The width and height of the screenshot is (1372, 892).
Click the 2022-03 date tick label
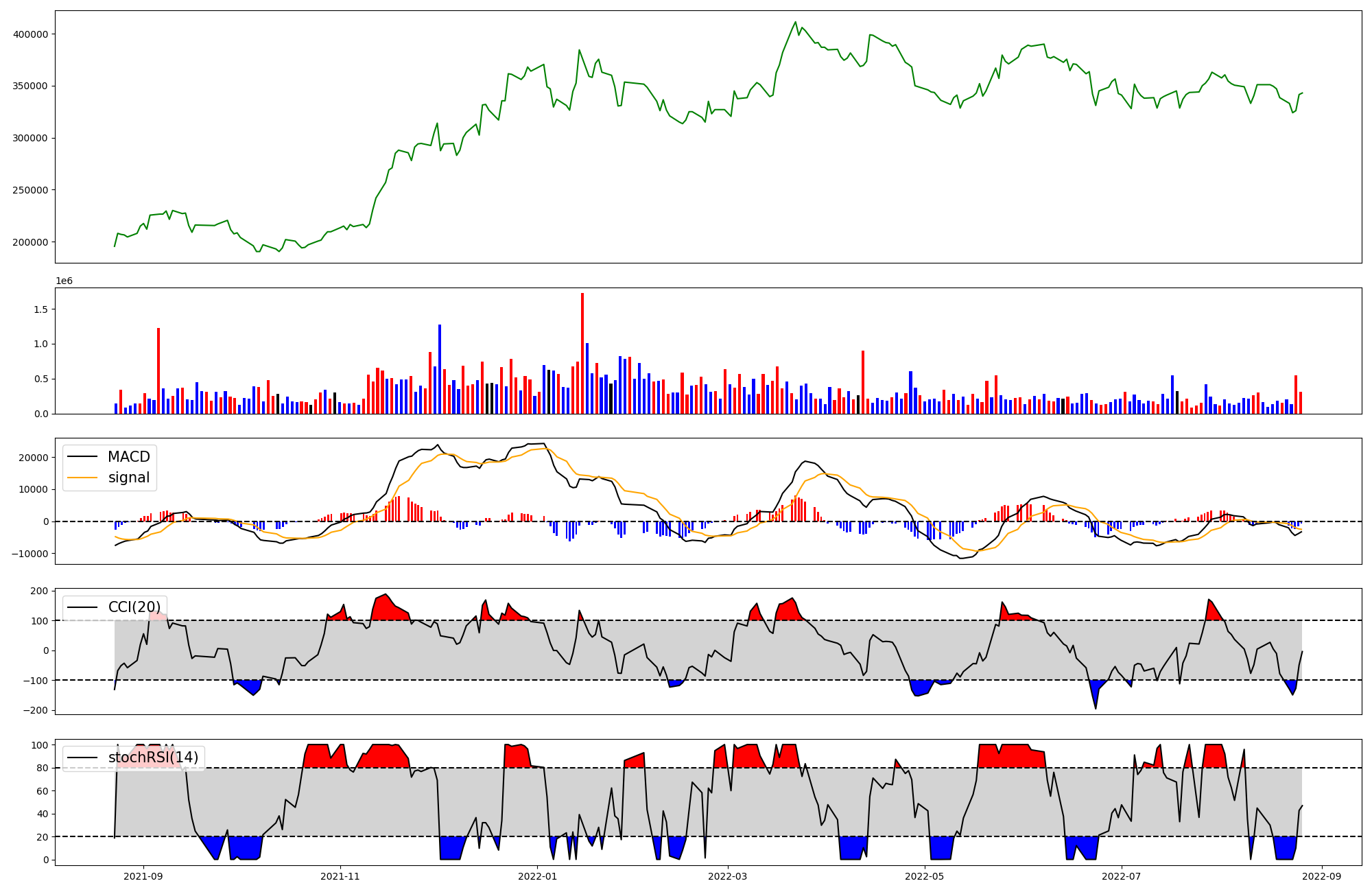(x=727, y=876)
